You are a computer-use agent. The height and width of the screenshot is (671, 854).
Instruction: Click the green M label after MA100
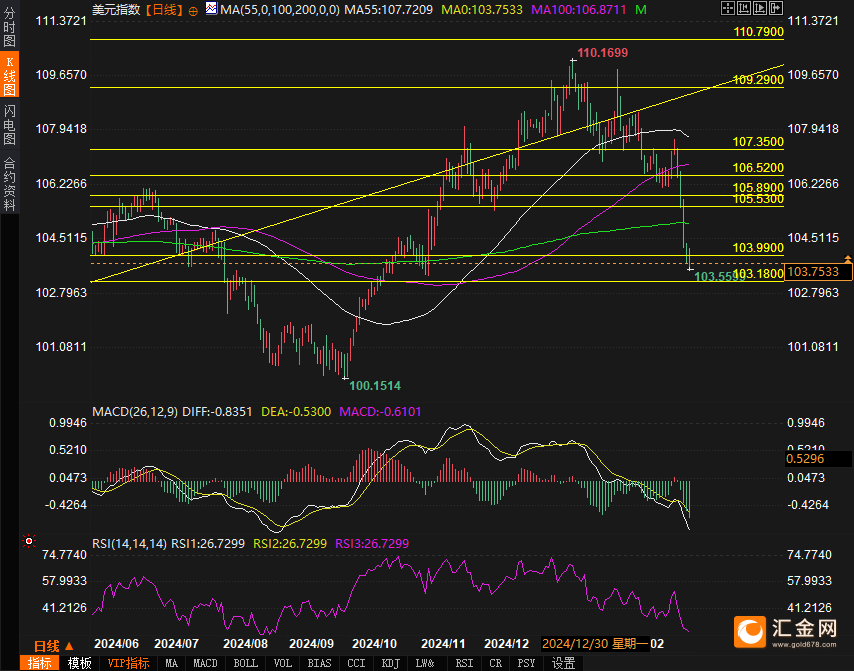tap(640, 10)
